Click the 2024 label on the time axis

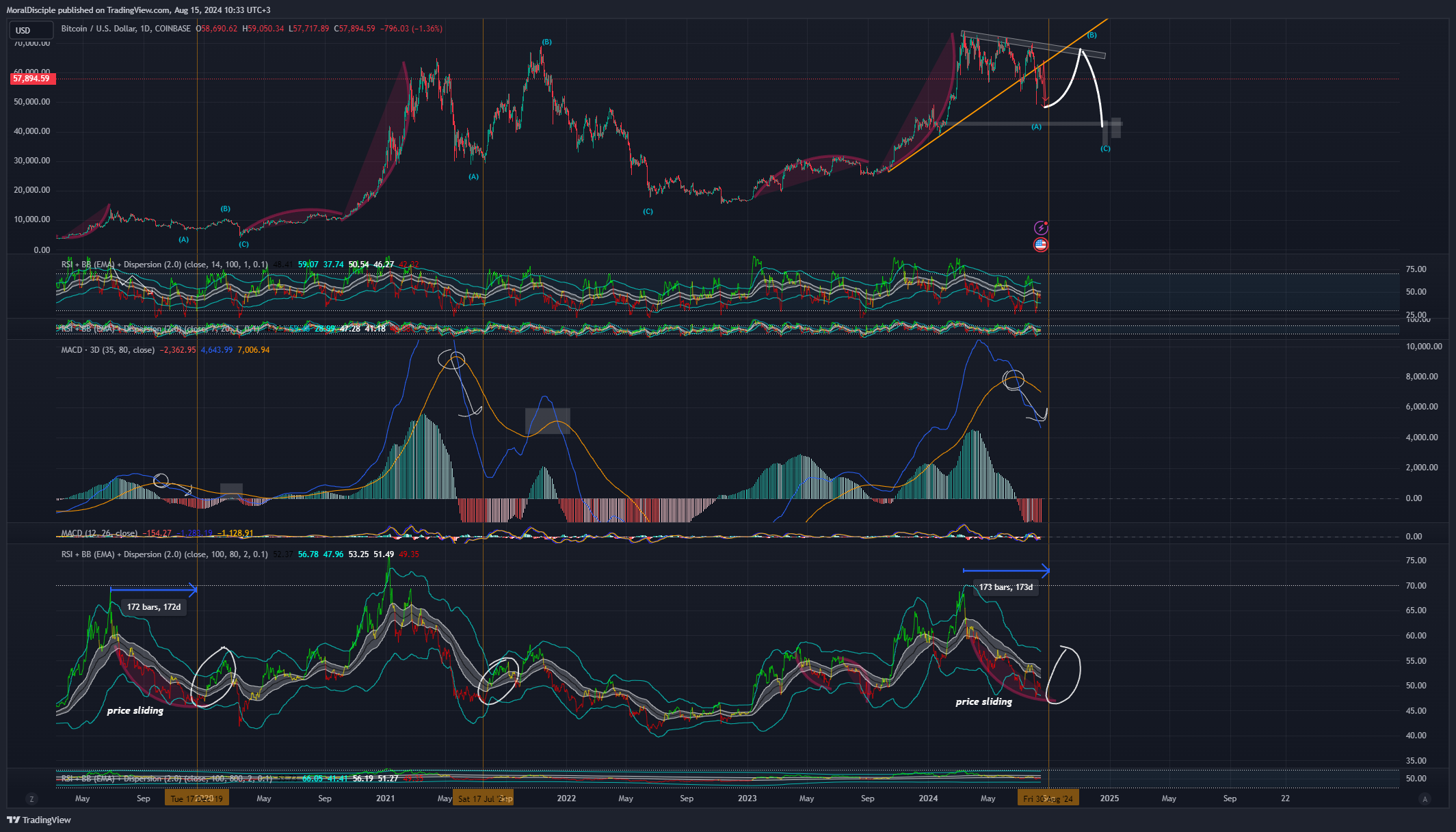click(x=928, y=799)
